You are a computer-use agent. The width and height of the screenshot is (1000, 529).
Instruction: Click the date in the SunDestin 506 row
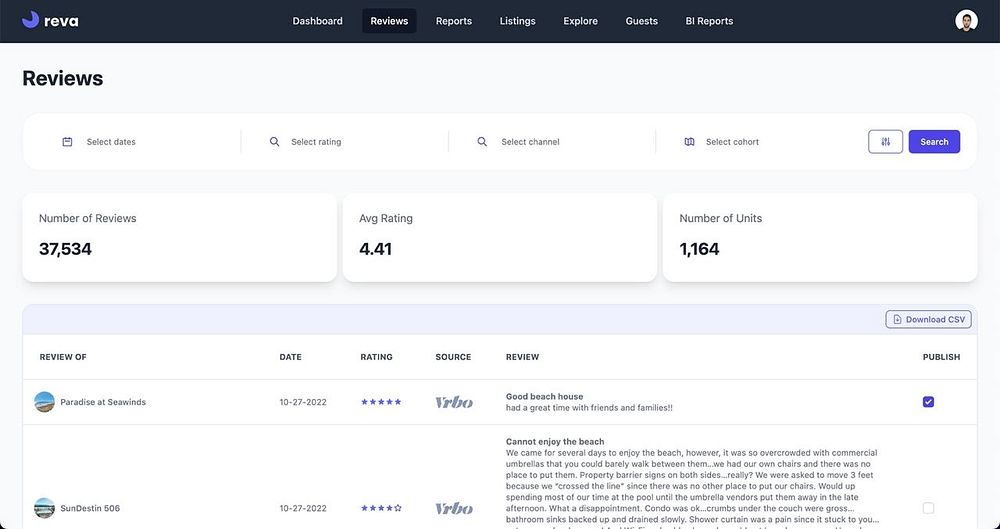click(x=303, y=509)
